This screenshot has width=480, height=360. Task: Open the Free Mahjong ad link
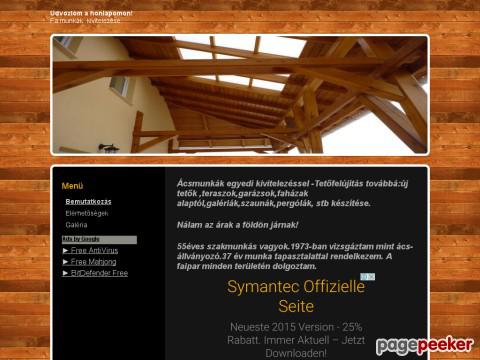click(x=93, y=262)
